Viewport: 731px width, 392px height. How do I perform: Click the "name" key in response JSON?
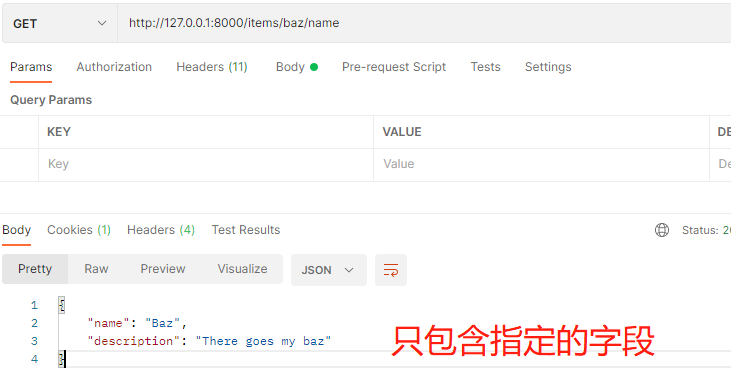tap(108, 323)
